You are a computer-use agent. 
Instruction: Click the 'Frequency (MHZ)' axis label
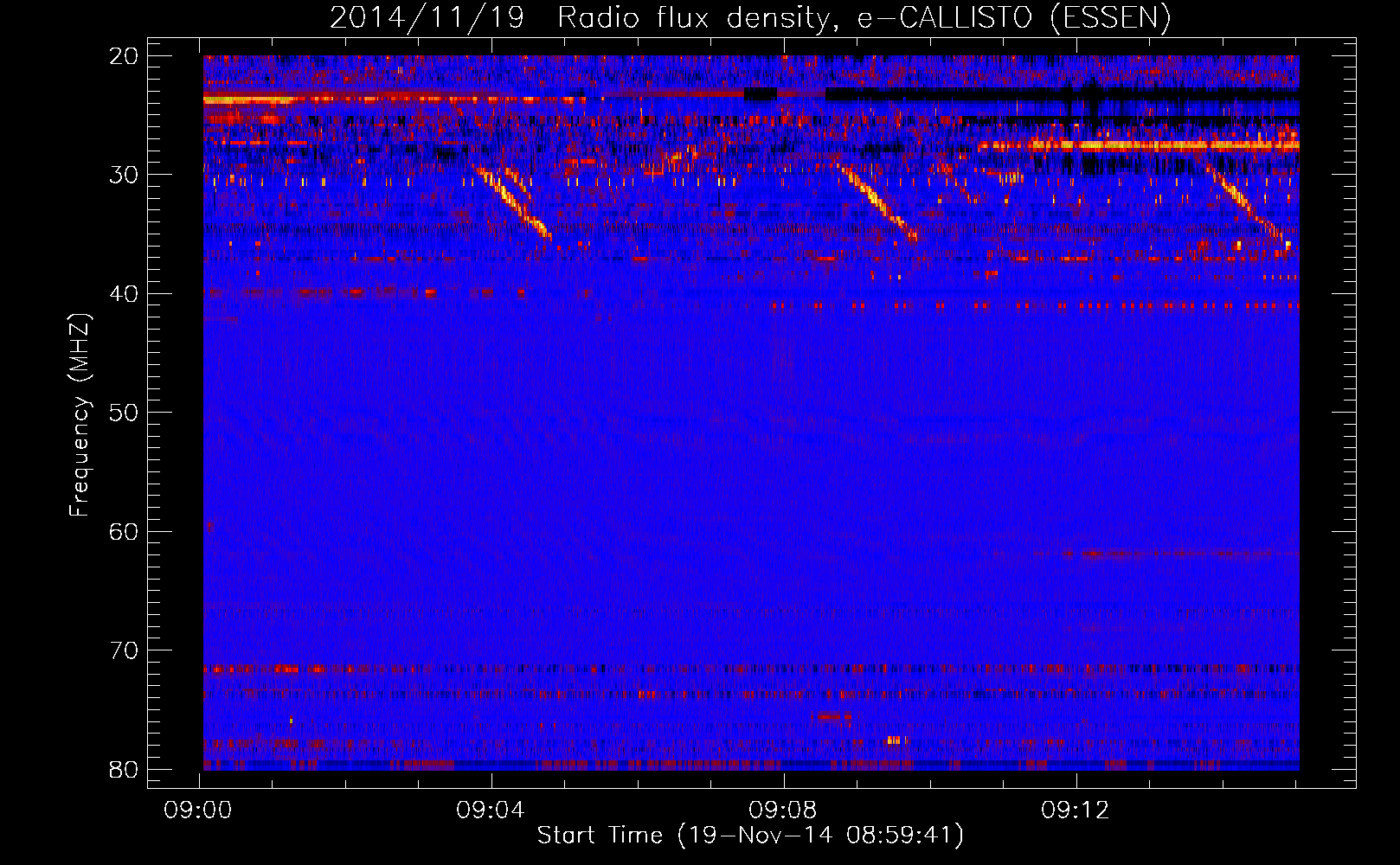(x=80, y=415)
